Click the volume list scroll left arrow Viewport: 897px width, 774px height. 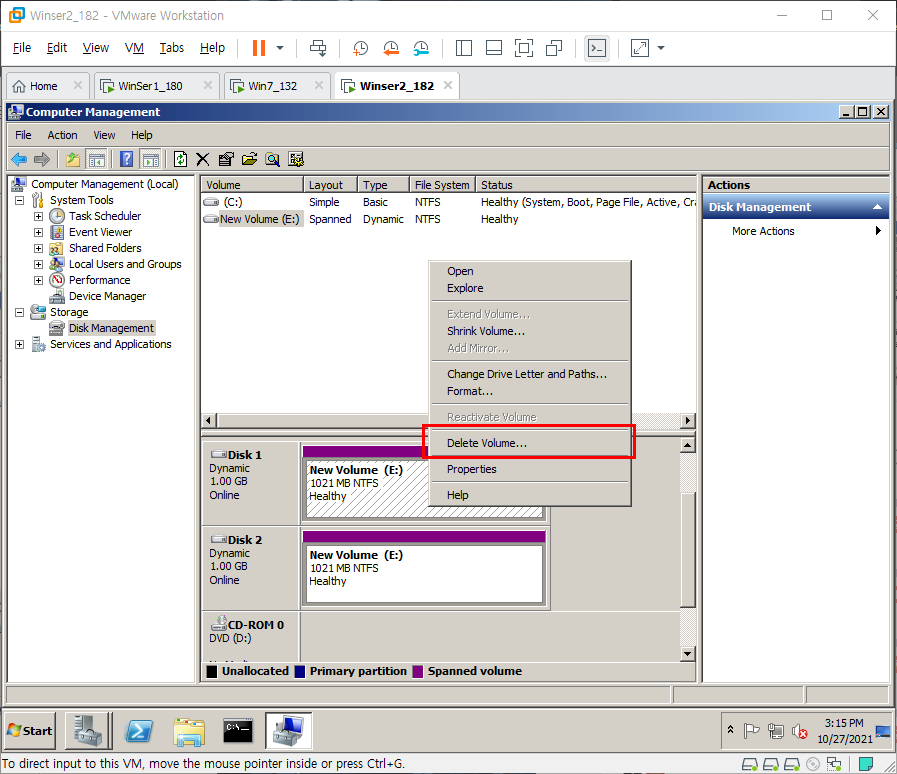[209, 421]
